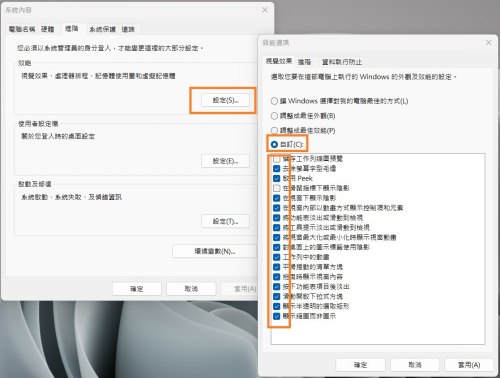Viewport: 501px width, 378px height.
Task: Enable 在滑鼠指標下顯示陰影 checkbox
Action: pyautogui.click(x=276, y=188)
